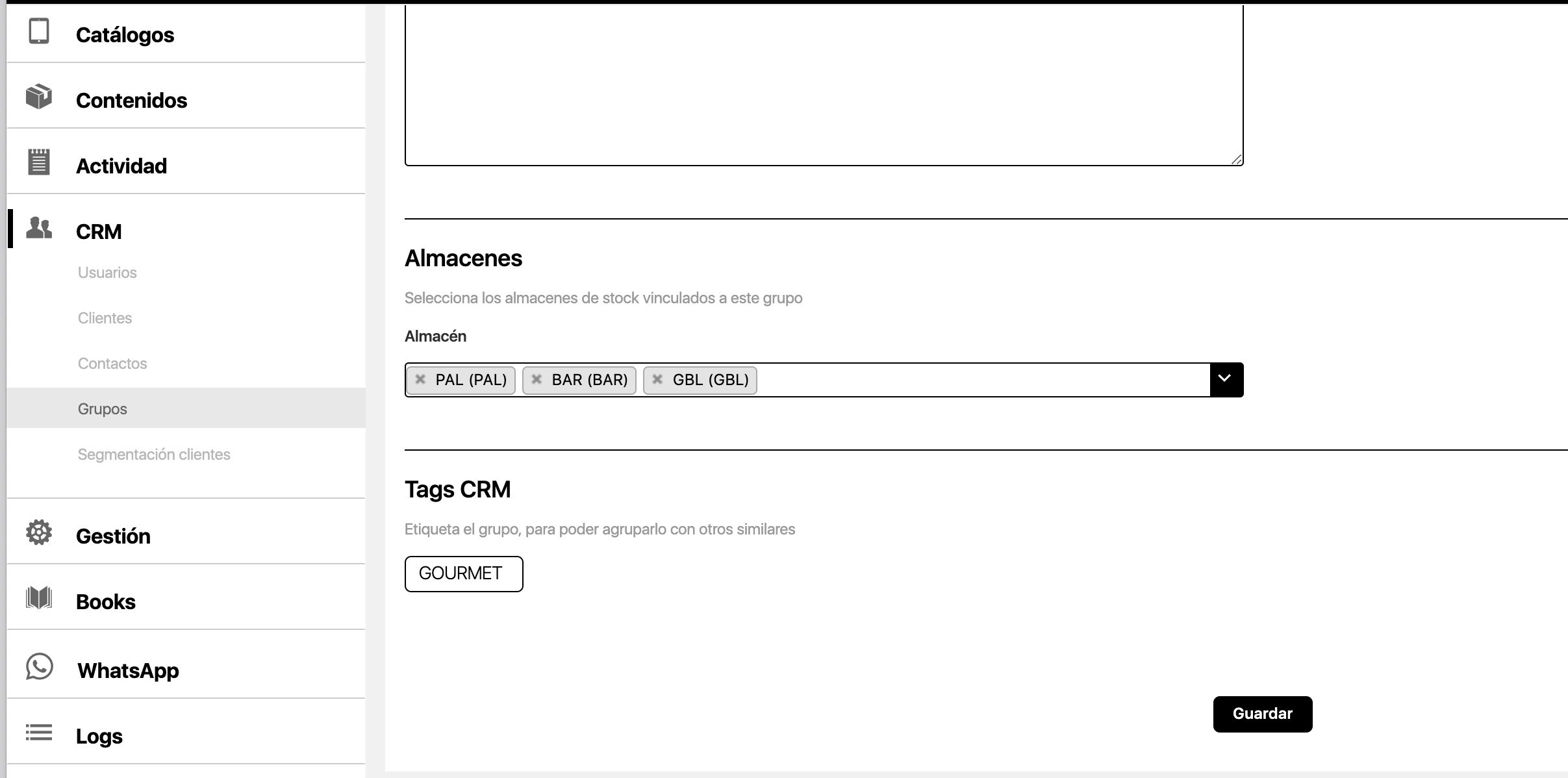Remove GBL (GBL) from almacenes selection
The width and height of the screenshot is (1568, 778).
(657, 379)
